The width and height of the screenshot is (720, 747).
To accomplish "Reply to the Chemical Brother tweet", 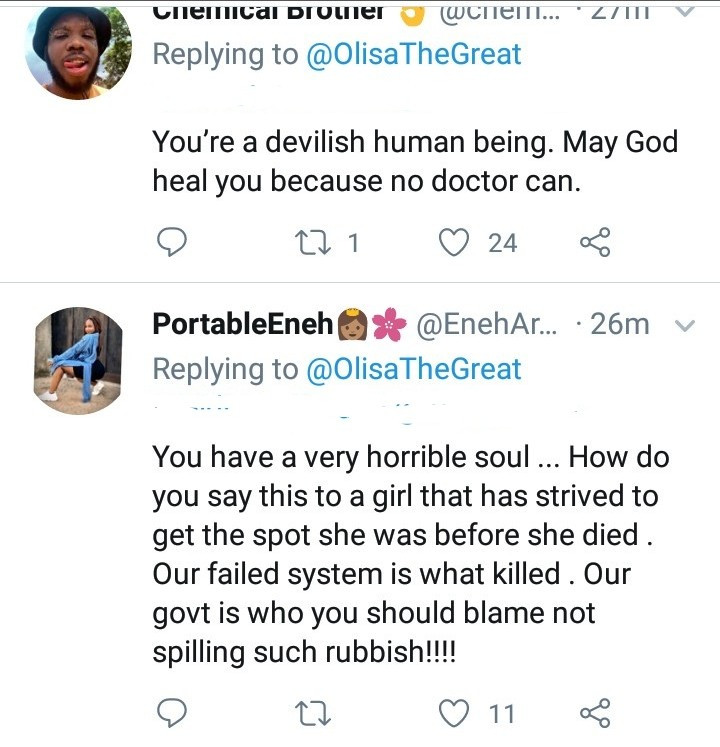I will (x=173, y=241).
